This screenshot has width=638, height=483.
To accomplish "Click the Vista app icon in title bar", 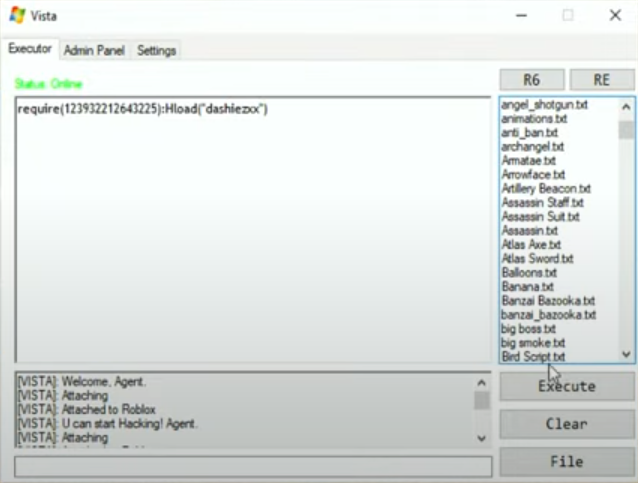I will [x=17, y=15].
